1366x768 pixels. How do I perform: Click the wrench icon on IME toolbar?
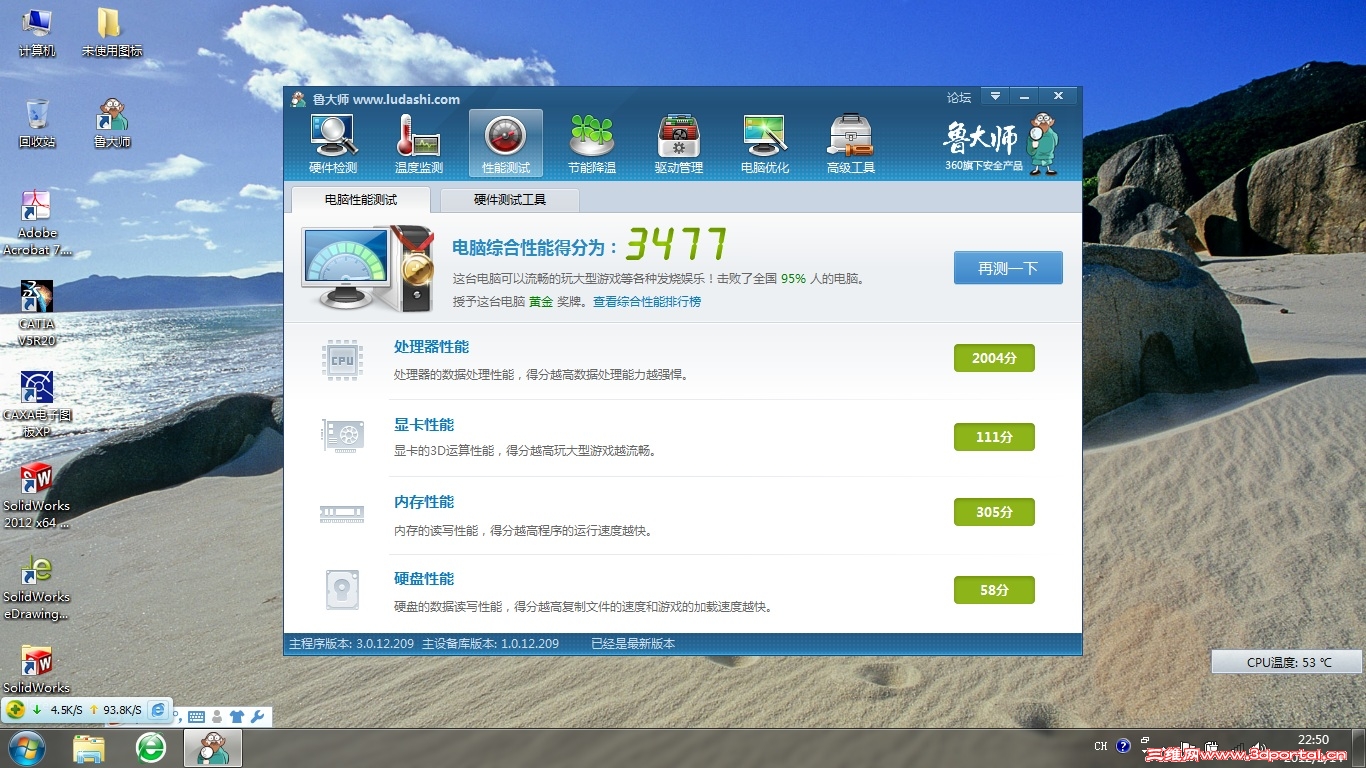pyautogui.click(x=257, y=716)
